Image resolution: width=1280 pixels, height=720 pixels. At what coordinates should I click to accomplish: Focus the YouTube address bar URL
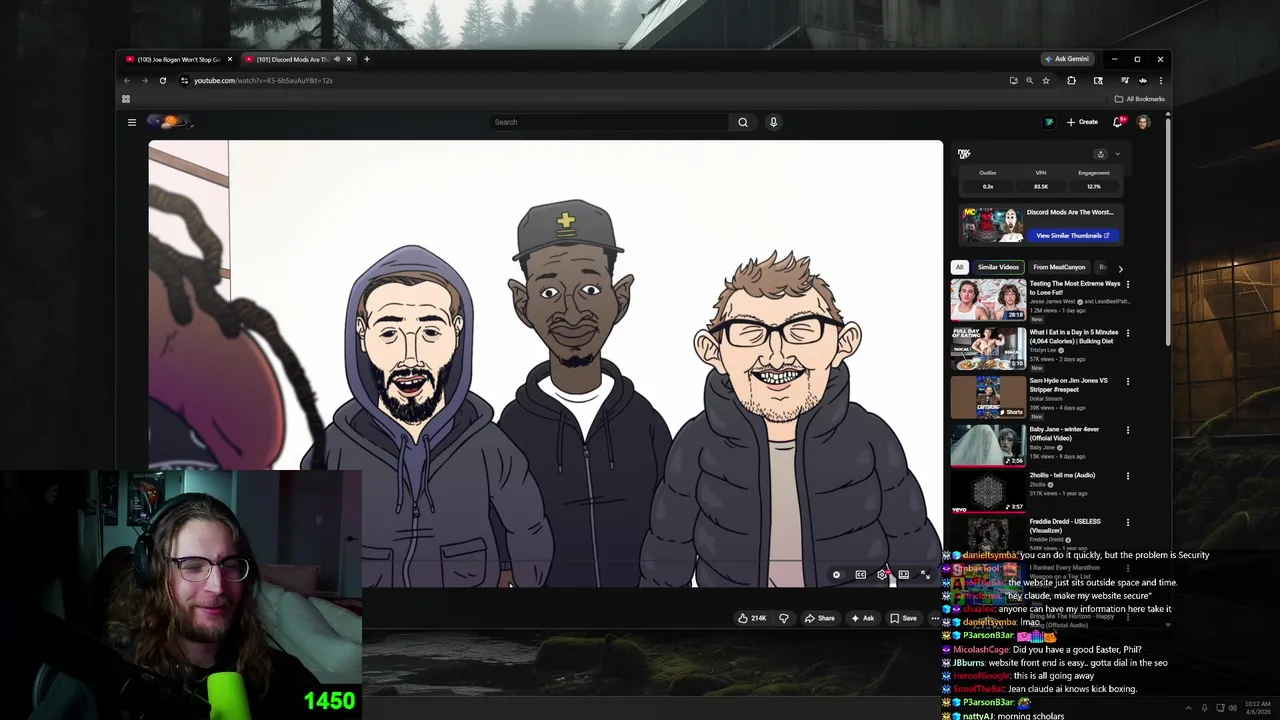[263, 80]
